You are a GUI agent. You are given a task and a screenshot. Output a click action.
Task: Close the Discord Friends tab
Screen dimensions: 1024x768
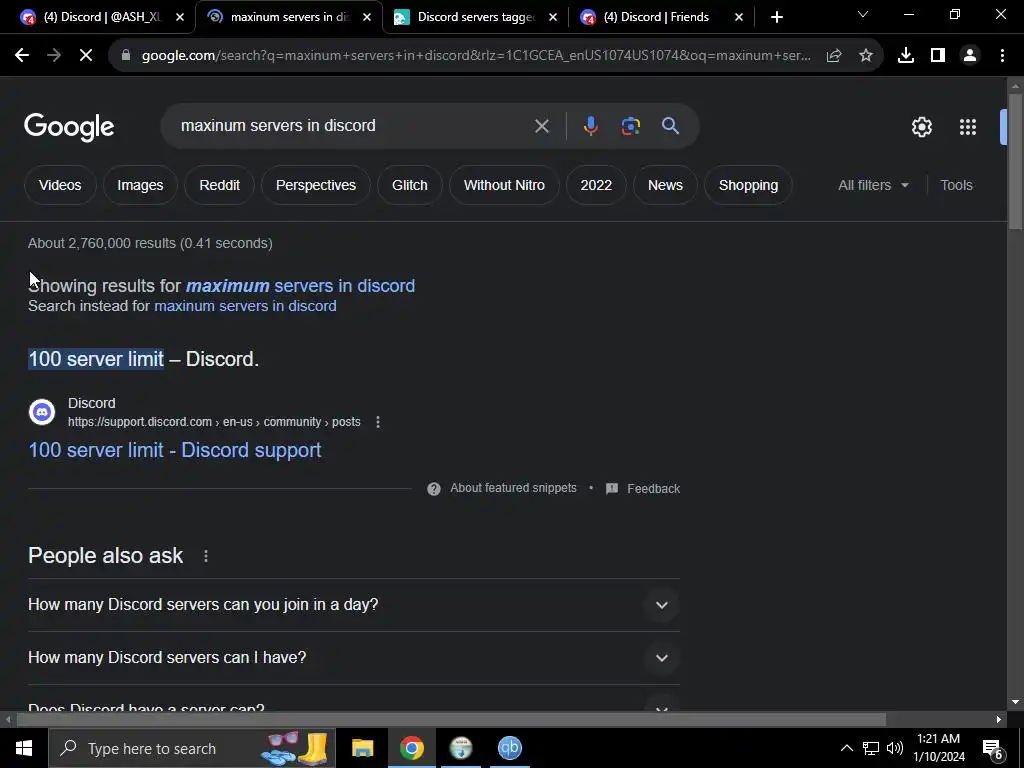click(x=739, y=18)
